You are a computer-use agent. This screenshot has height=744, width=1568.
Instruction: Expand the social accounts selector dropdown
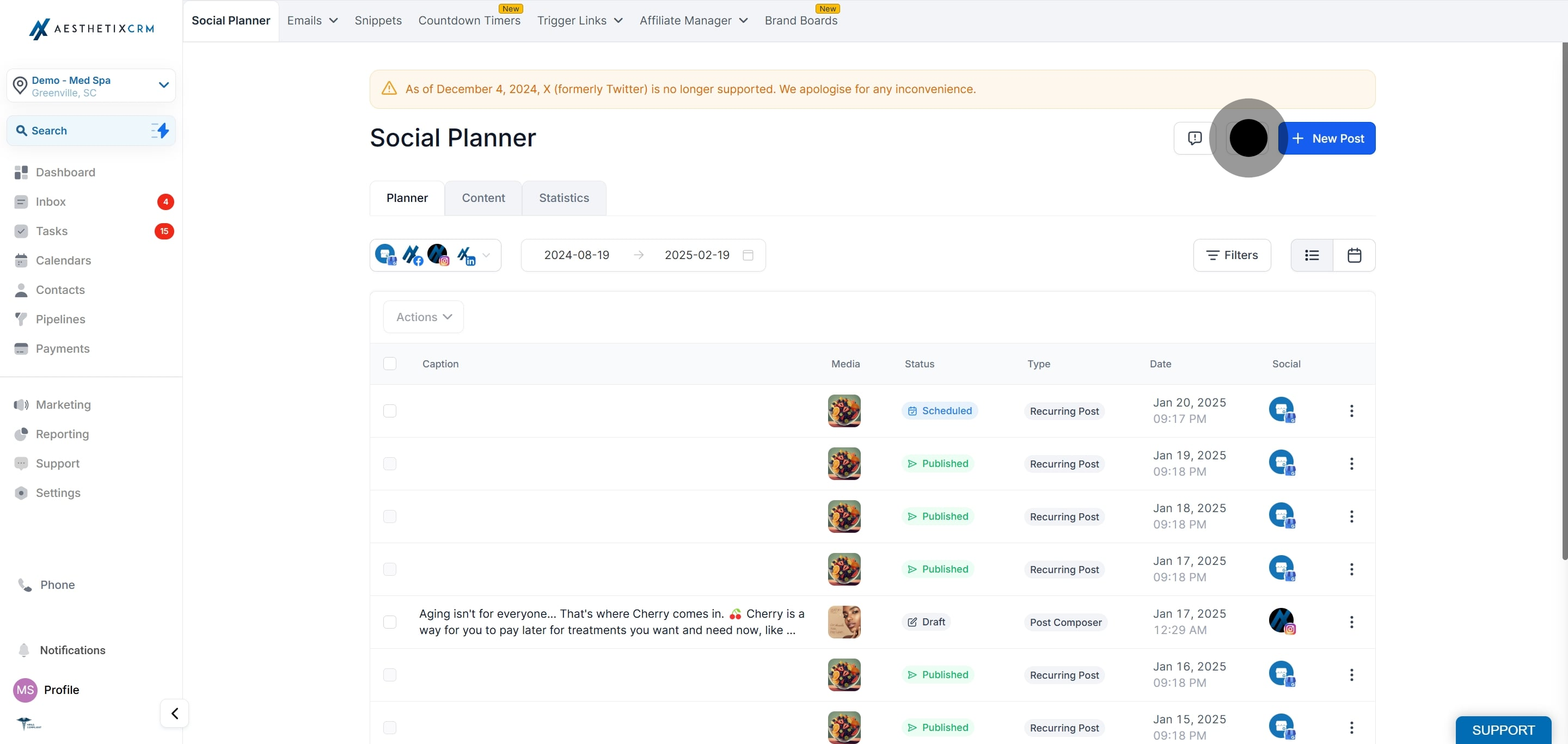coord(486,255)
